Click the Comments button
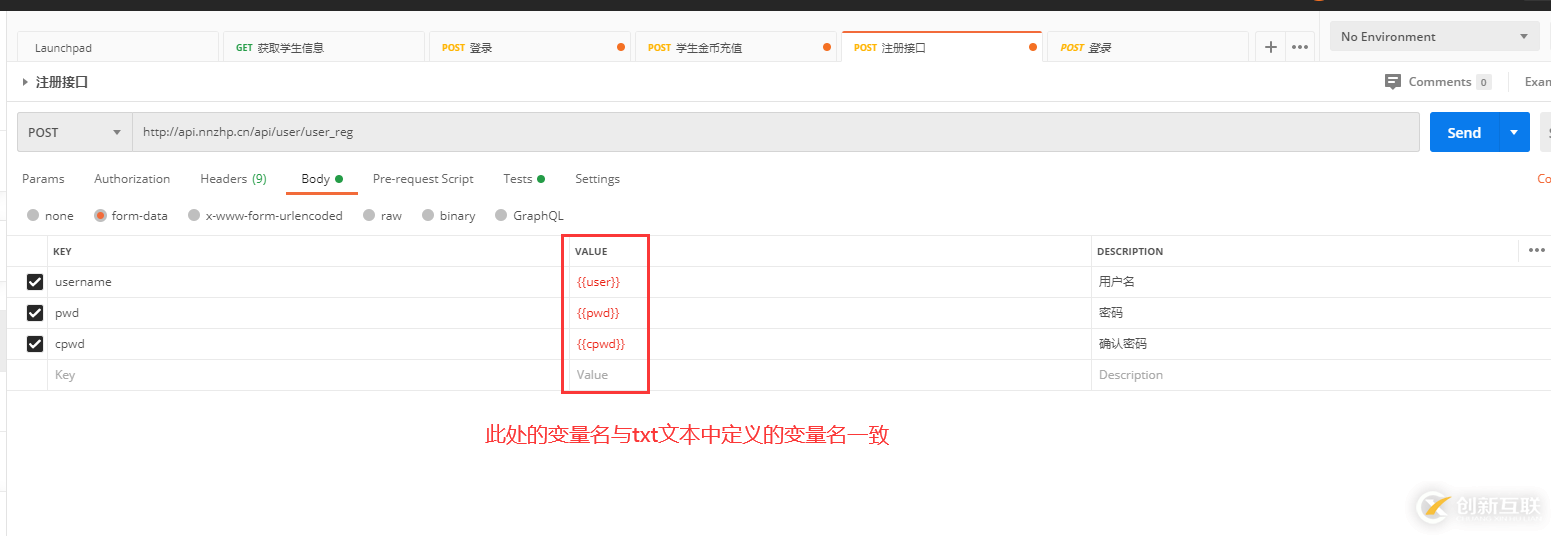 tap(1438, 82)
